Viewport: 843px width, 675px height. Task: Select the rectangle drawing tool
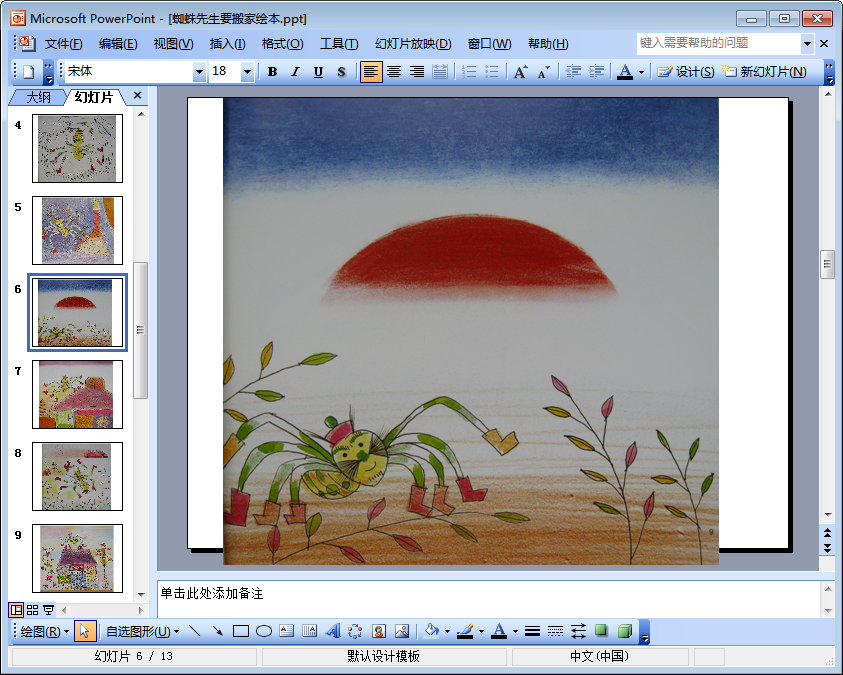click(240, 631)
